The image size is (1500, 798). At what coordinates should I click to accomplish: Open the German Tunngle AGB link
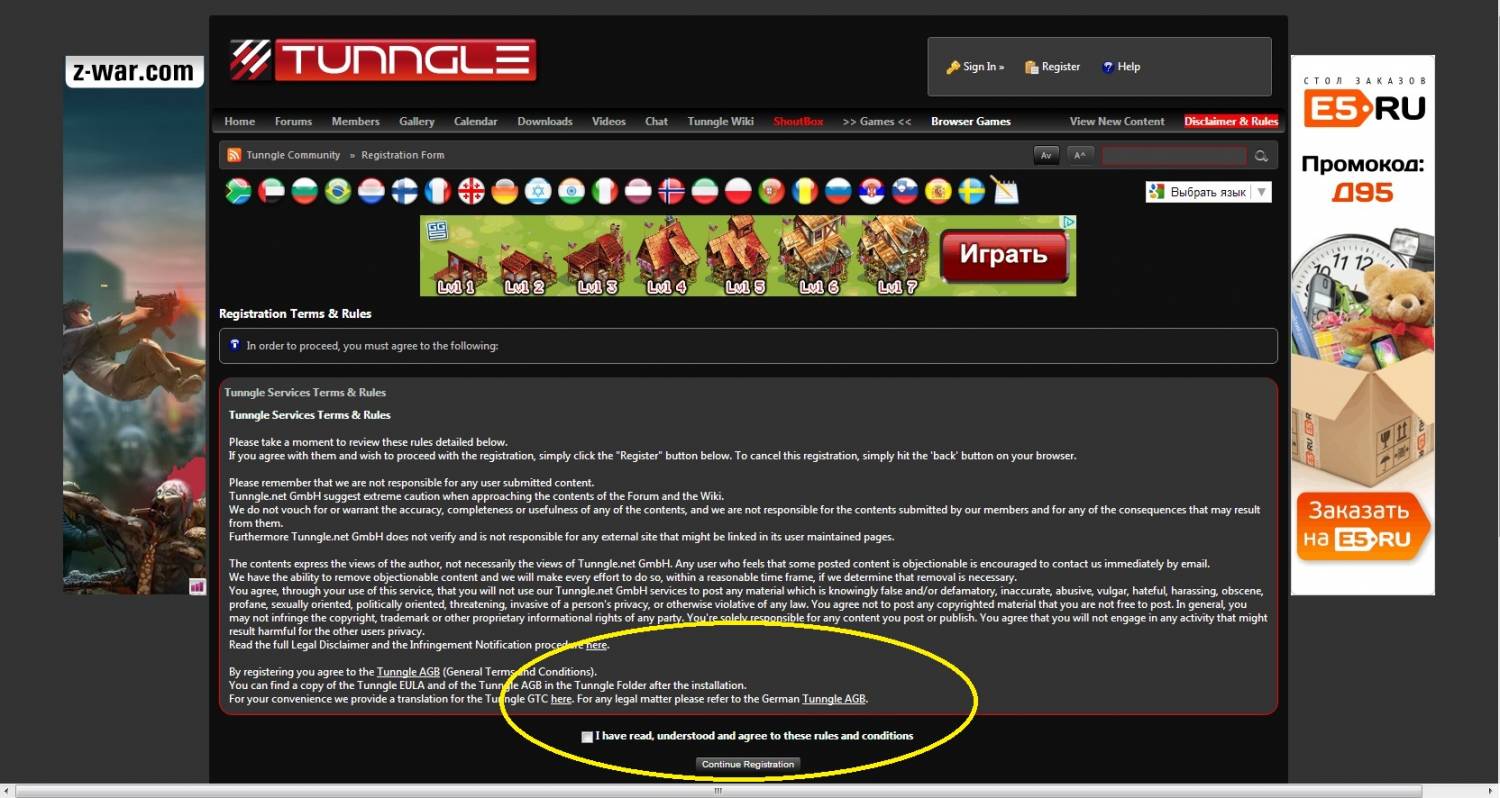(x=834, y=699)
